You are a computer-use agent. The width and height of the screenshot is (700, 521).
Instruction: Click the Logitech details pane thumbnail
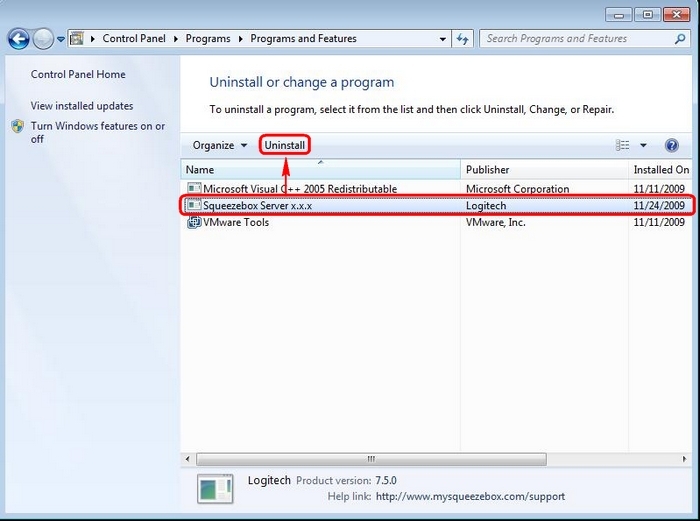(215, 489)
